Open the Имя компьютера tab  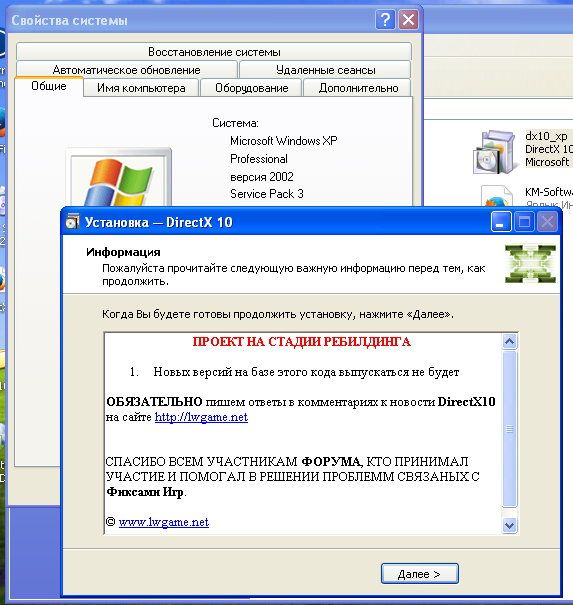[141, 88]
